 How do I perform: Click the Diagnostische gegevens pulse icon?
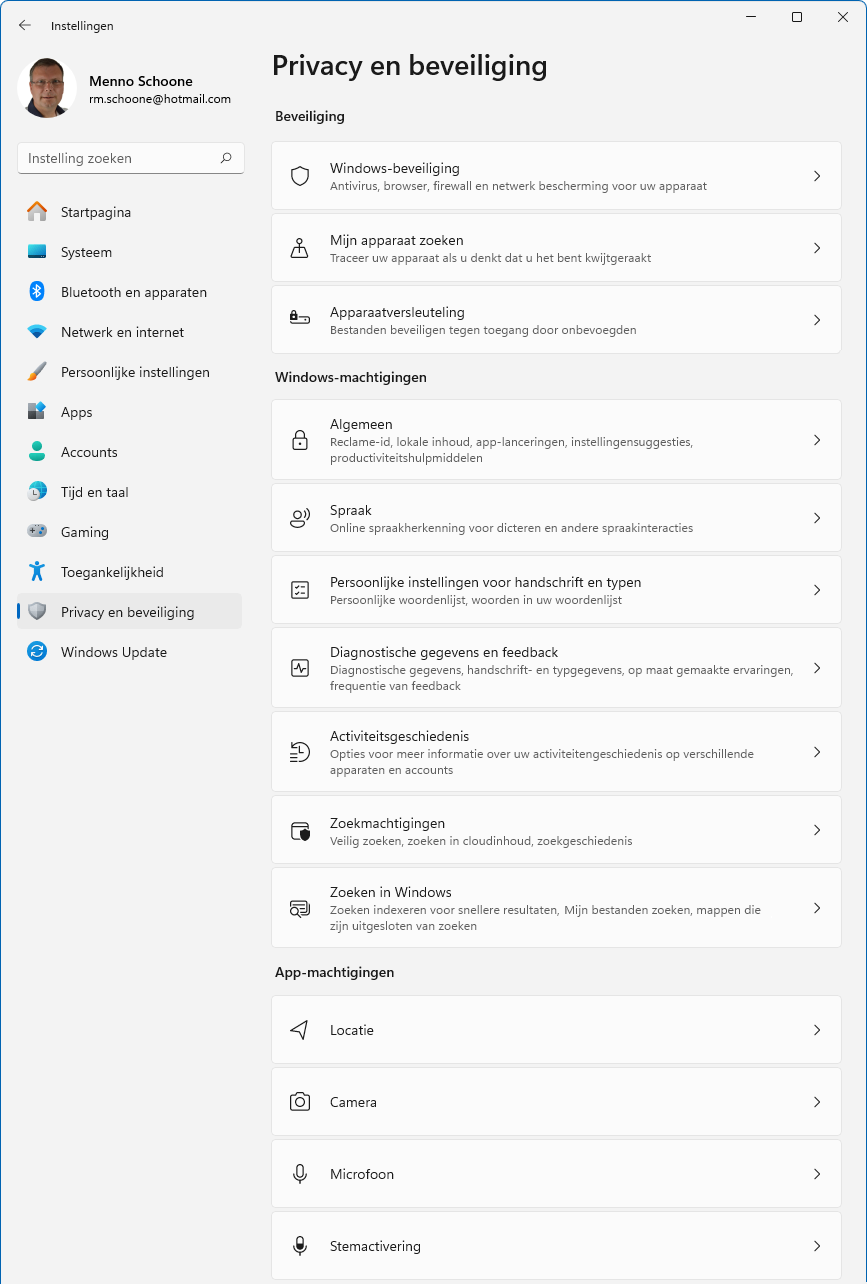pyautogui.click(x=300, y=668)
